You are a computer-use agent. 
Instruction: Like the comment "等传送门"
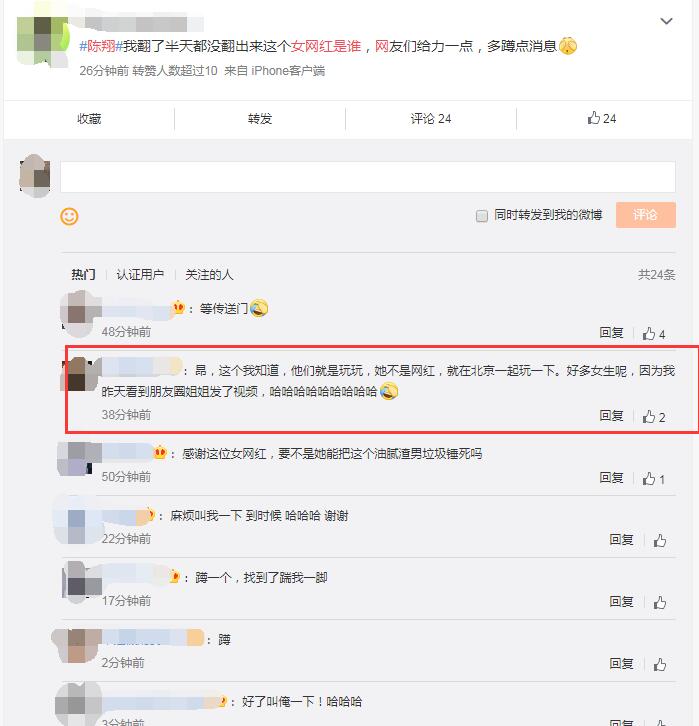click(654, 334)
